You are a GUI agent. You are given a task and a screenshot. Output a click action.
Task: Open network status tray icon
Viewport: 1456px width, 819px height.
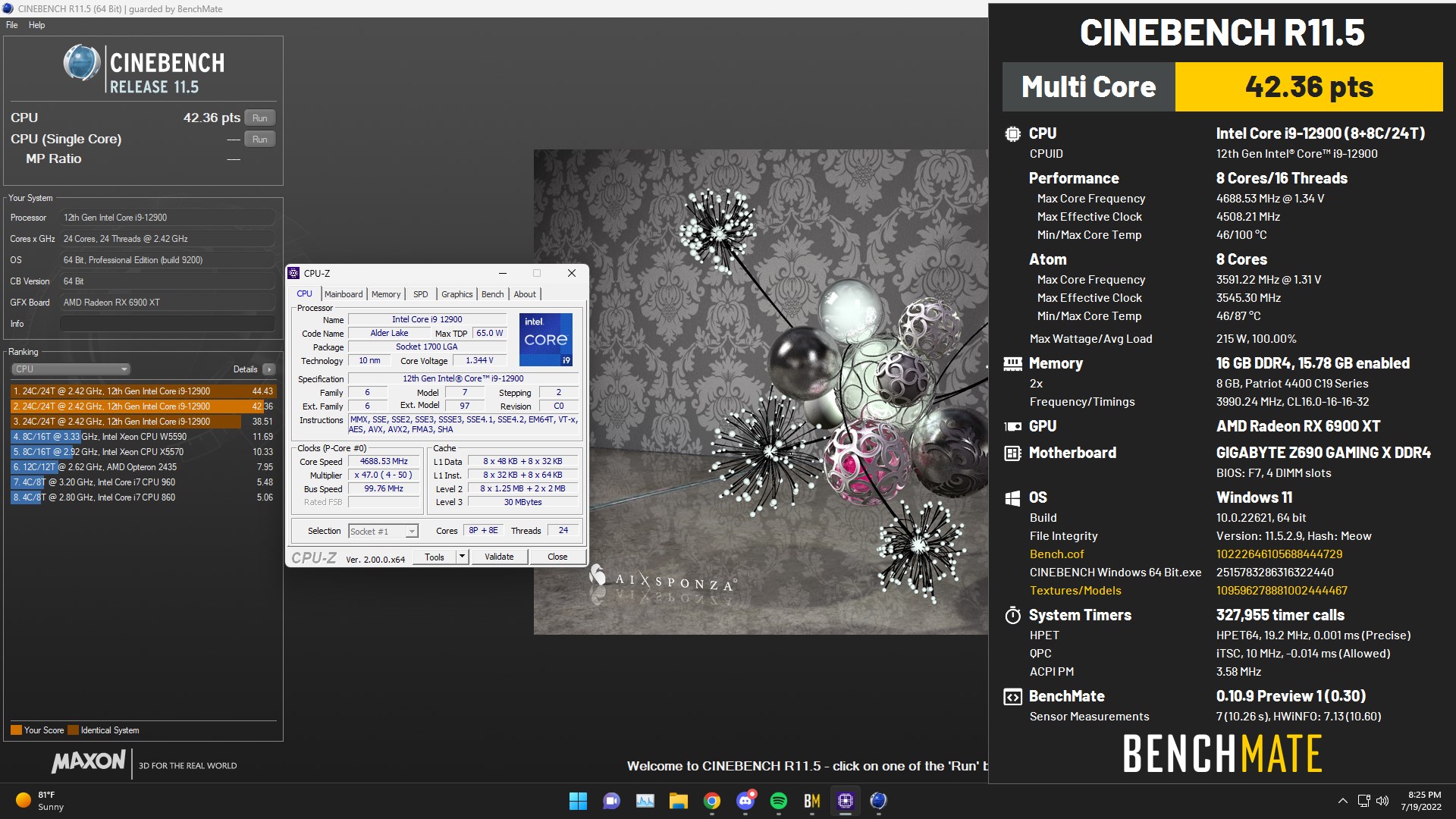click(x=1363, y=801)
